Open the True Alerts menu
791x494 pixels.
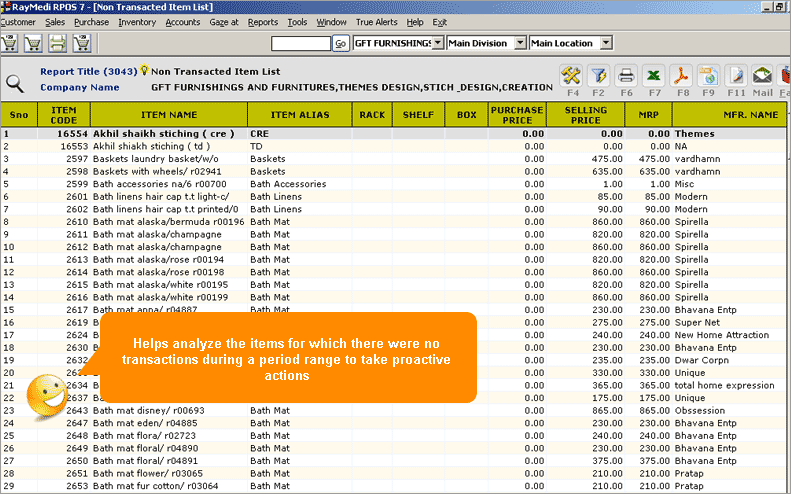pyautogui.click(x=376, y=22)
